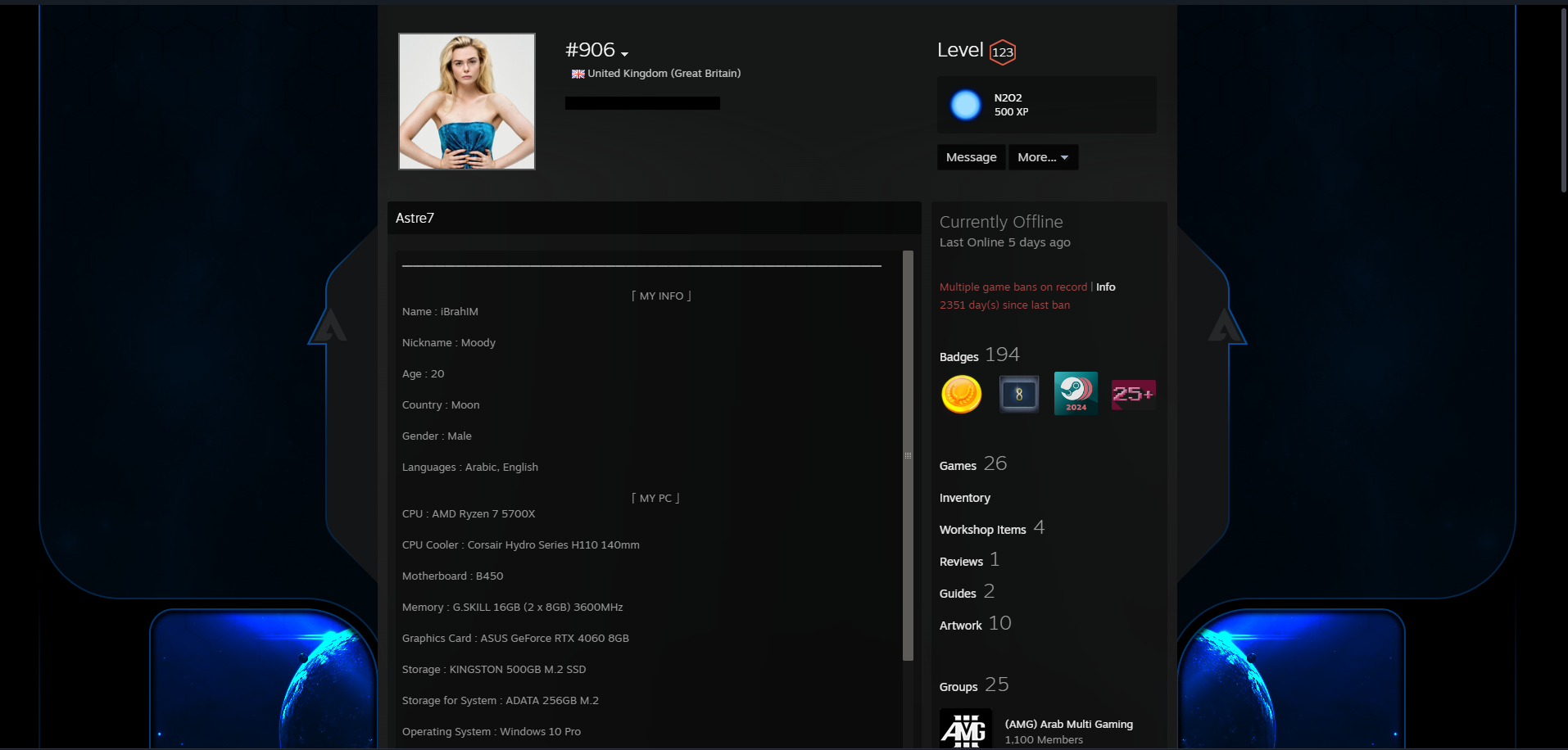This screenshot has height=750, width=1568.
Task: Open the Badges 194 link
Action: 980,355
